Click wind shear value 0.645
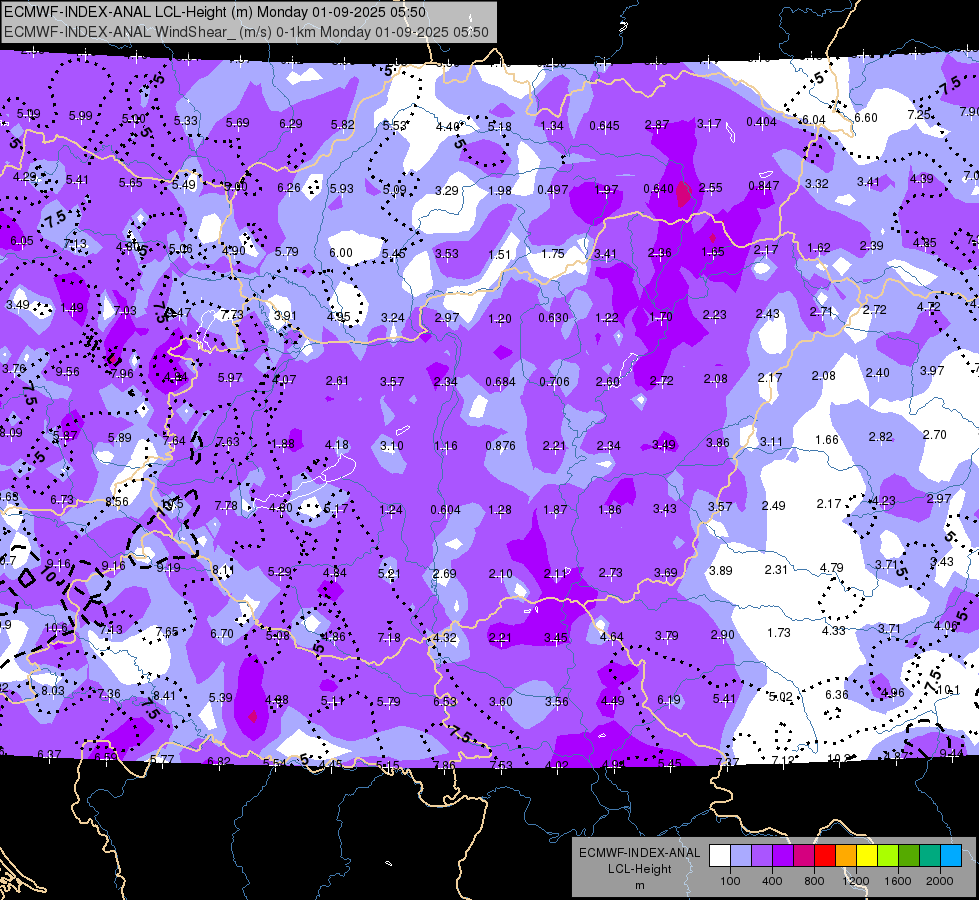Image resolution: width=979 pixels, height=900 pixels. tap(604, 126)
